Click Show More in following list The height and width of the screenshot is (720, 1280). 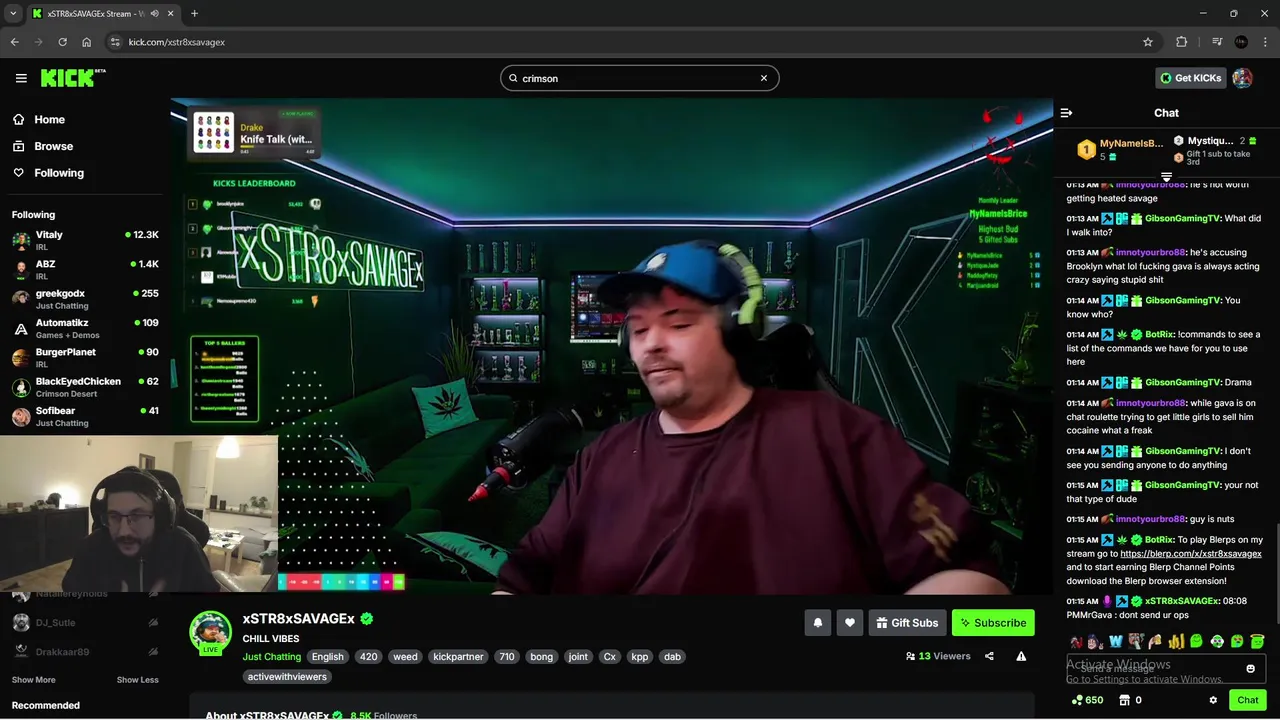[33, 680]
